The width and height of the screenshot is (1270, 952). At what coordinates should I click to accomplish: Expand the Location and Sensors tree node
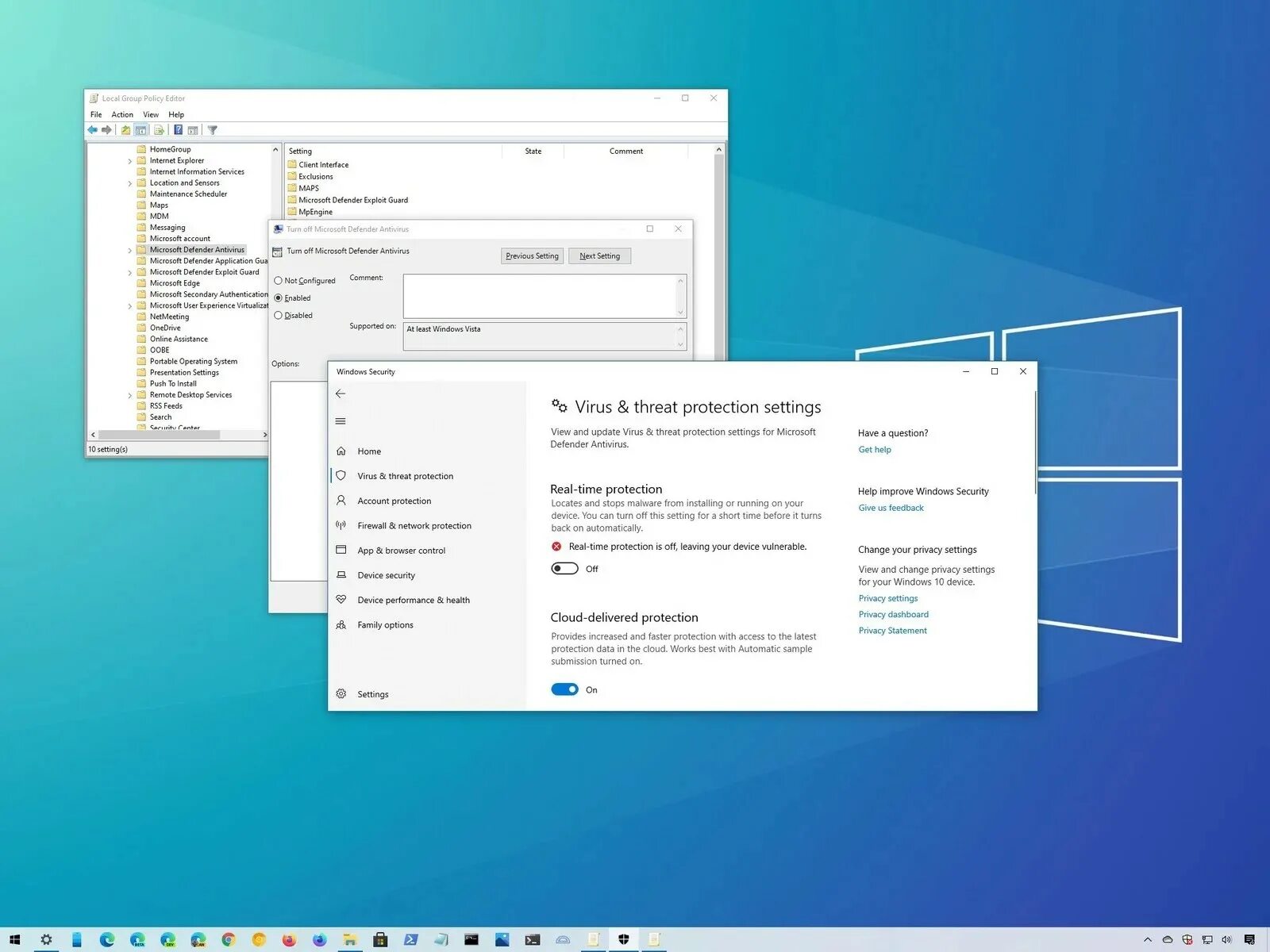[130, 183]
